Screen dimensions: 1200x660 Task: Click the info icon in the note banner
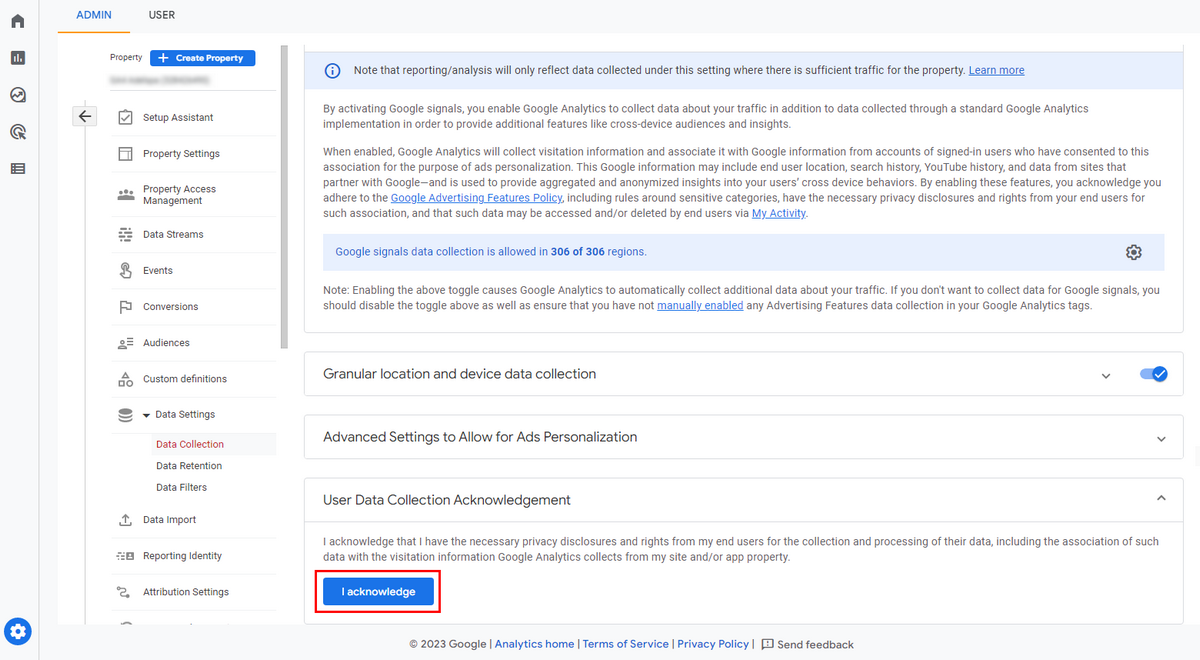click(x=333, y=70)
